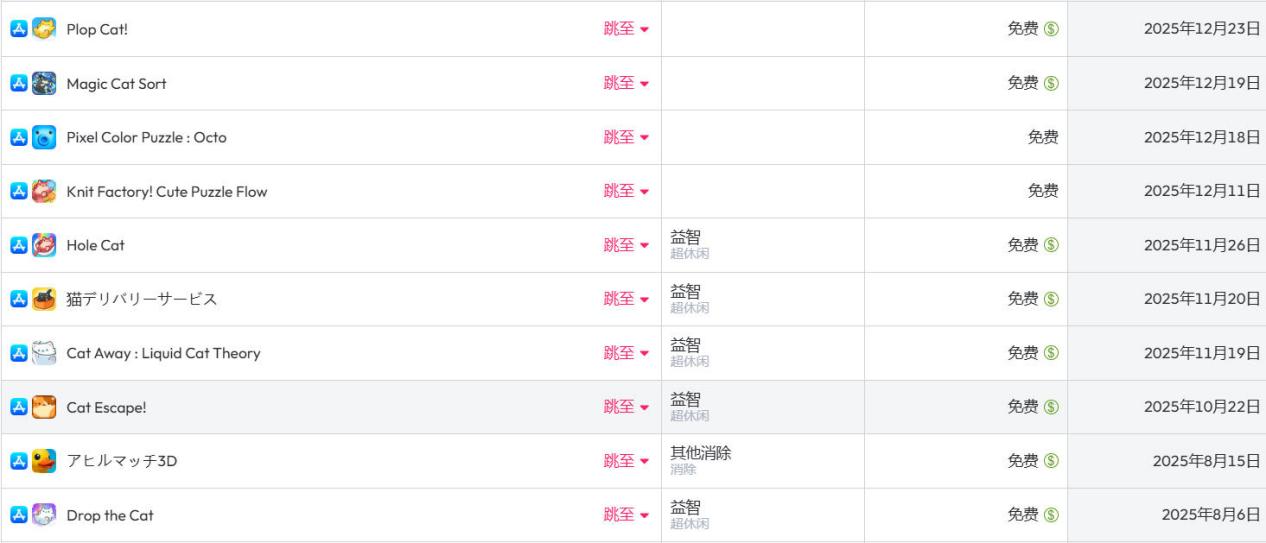Expand 跳至 menu for Drop the Cat
This screenshot has width=1266, height=543.
626,515
